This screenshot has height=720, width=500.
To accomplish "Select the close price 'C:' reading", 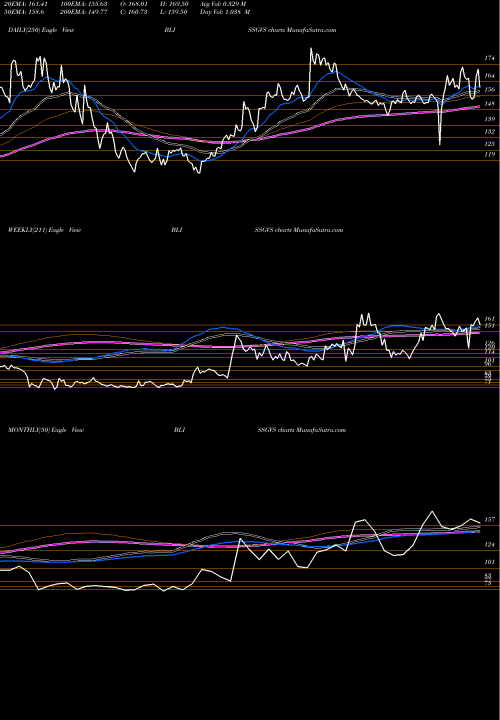I will pyautogui.click(x=133, y=11).
